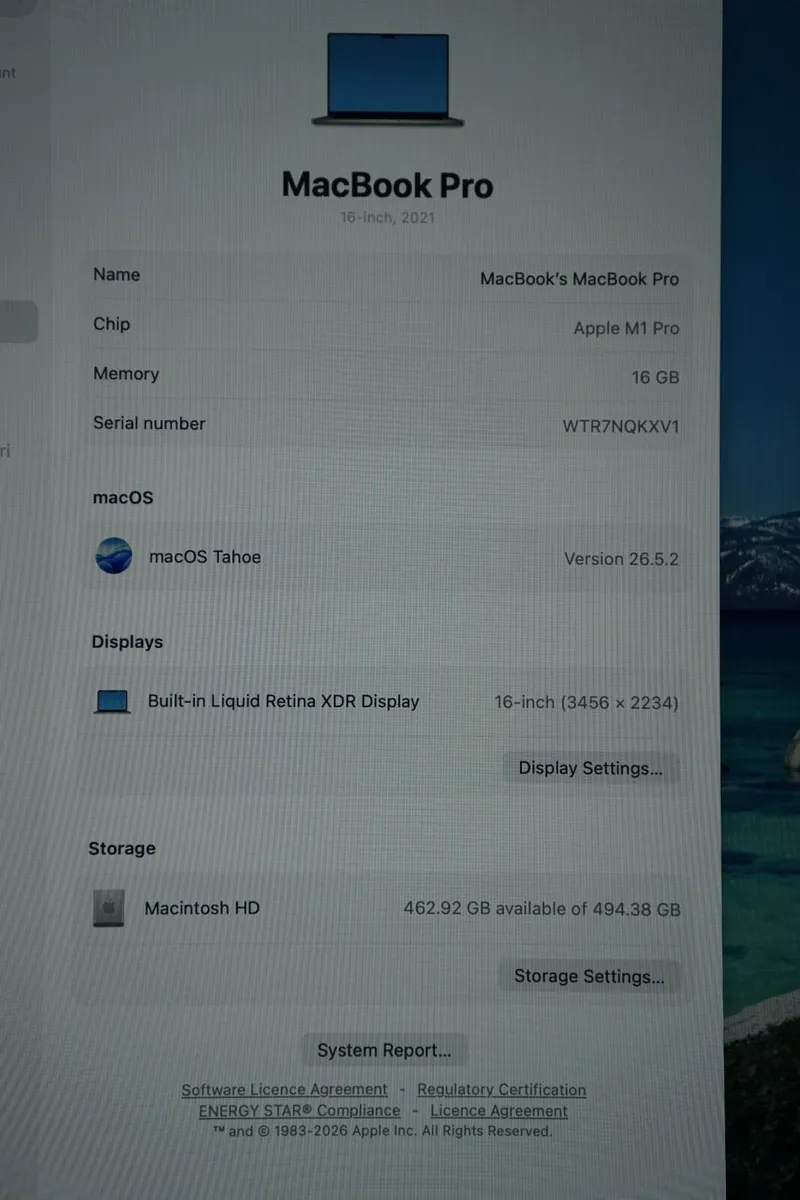Click the 16 GB memory value
Screen dimensions: 800x1200
click(x=655, y=377)
